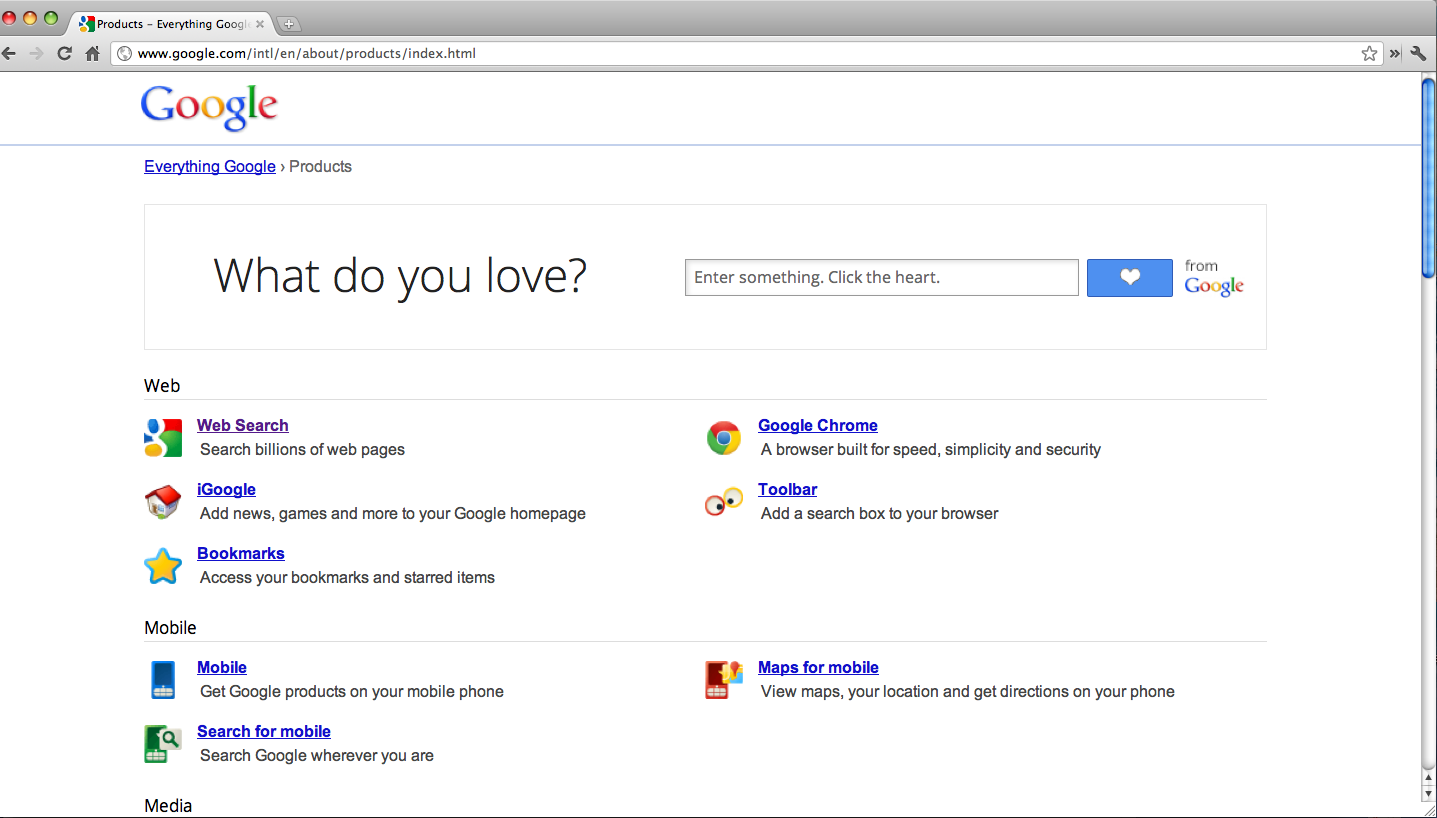Click the 'Search billions of web pages' description
The image size is (1437, 818).
point(302,449)
